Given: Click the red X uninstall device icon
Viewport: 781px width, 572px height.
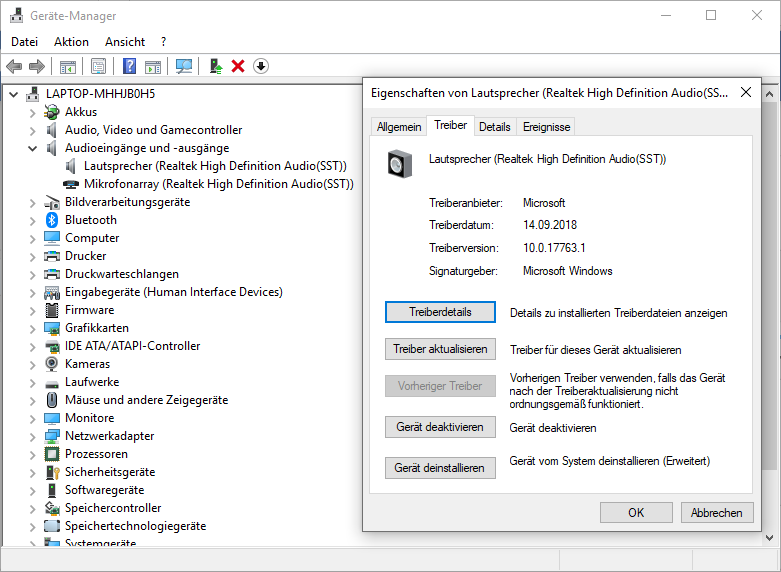Looking at the screenshot, I should pos(238,66).
